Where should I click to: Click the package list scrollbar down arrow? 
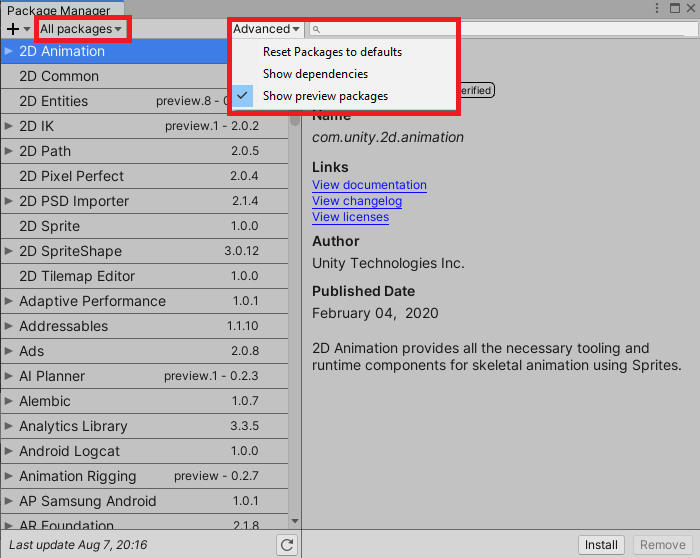pyautogui.click(x=295, y=521)
